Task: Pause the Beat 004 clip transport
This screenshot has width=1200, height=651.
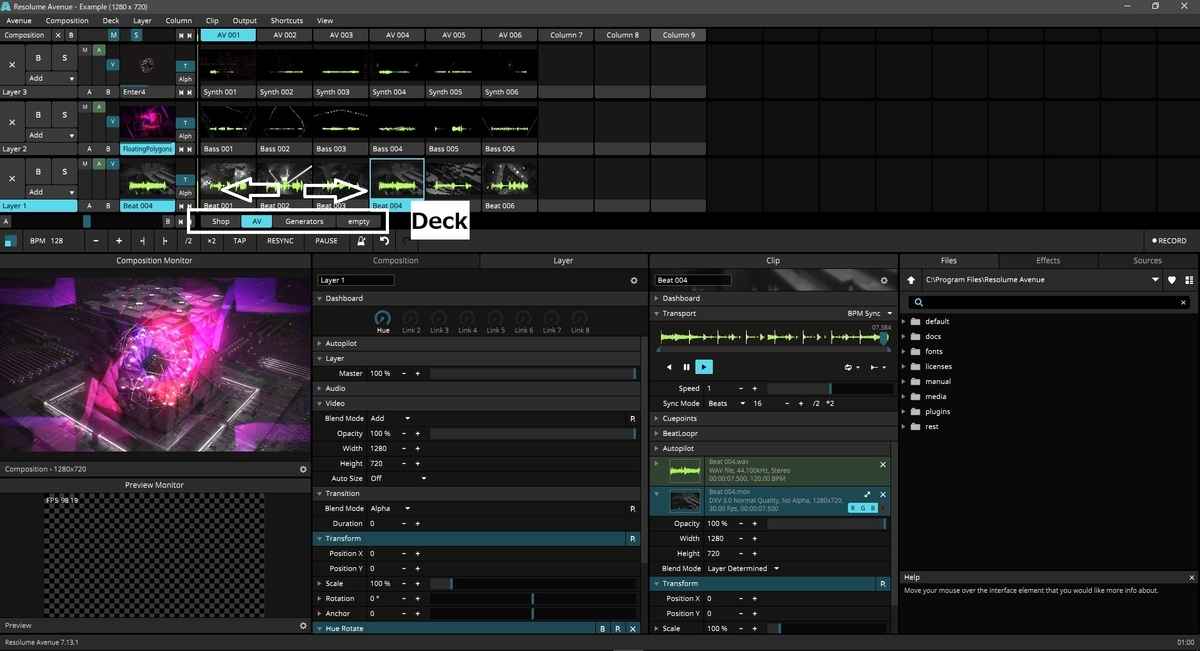Action: pos(686,367)
